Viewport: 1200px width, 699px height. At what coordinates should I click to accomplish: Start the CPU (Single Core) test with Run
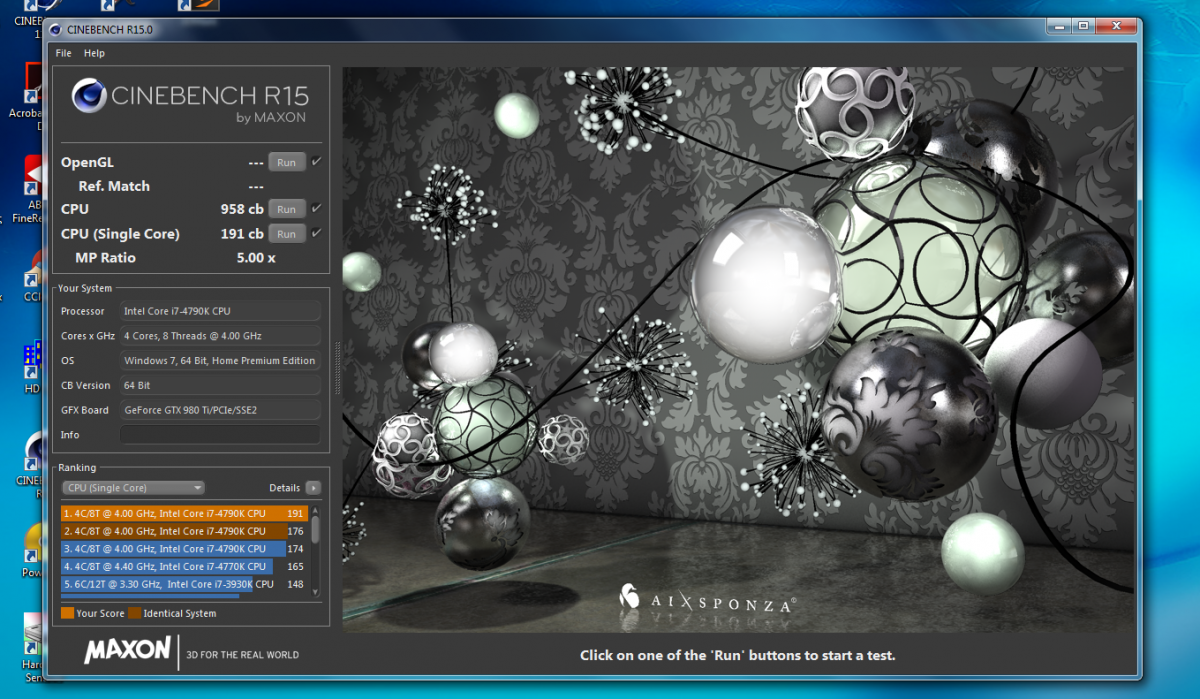pyautogui.click(x=286, y=234)
